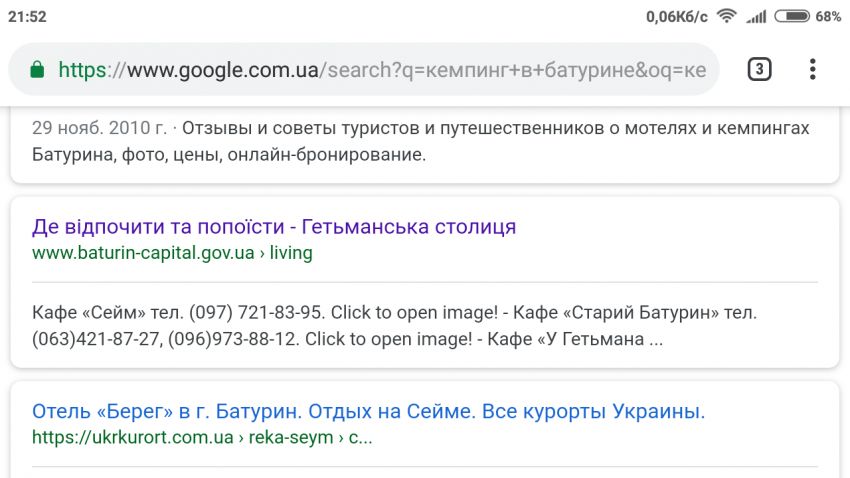Viewport: 850px width, 478px height.
Task: Focus the google.com.ua address bar URL
Action: coord(380,70)
